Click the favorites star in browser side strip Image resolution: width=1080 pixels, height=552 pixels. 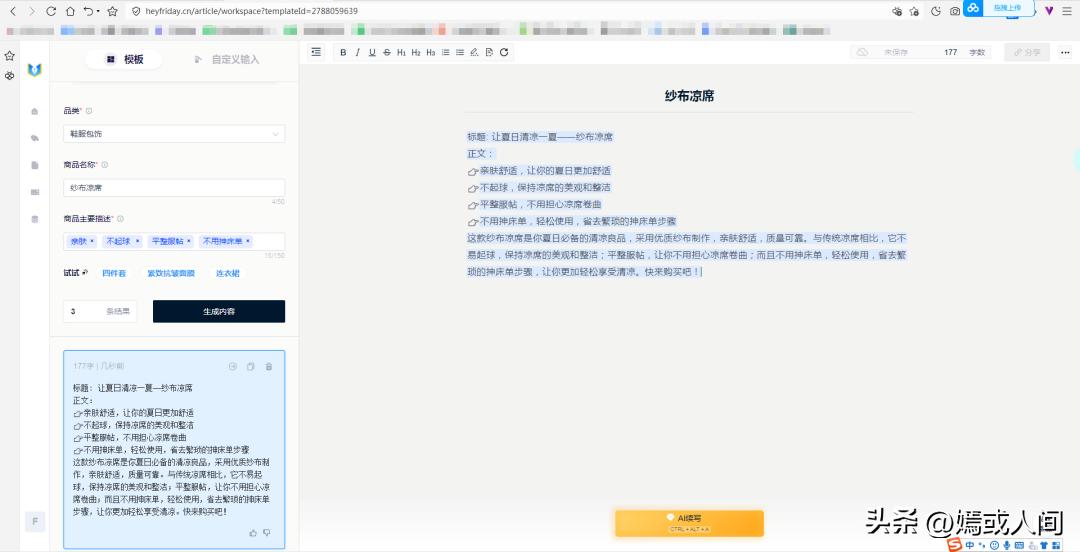click(x=10, y=55)
